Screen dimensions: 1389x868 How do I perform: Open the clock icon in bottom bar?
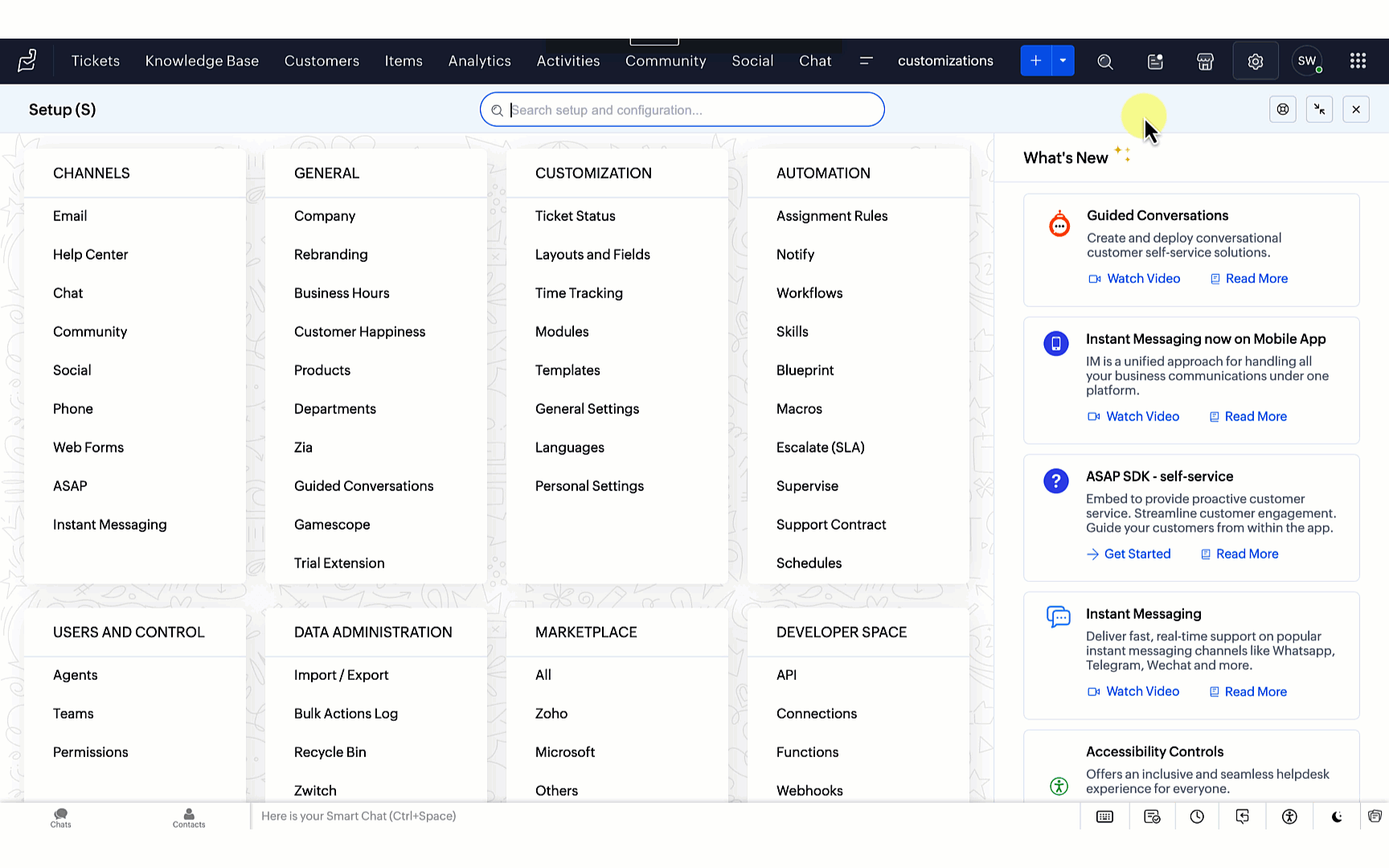[x=1197, y=817]
